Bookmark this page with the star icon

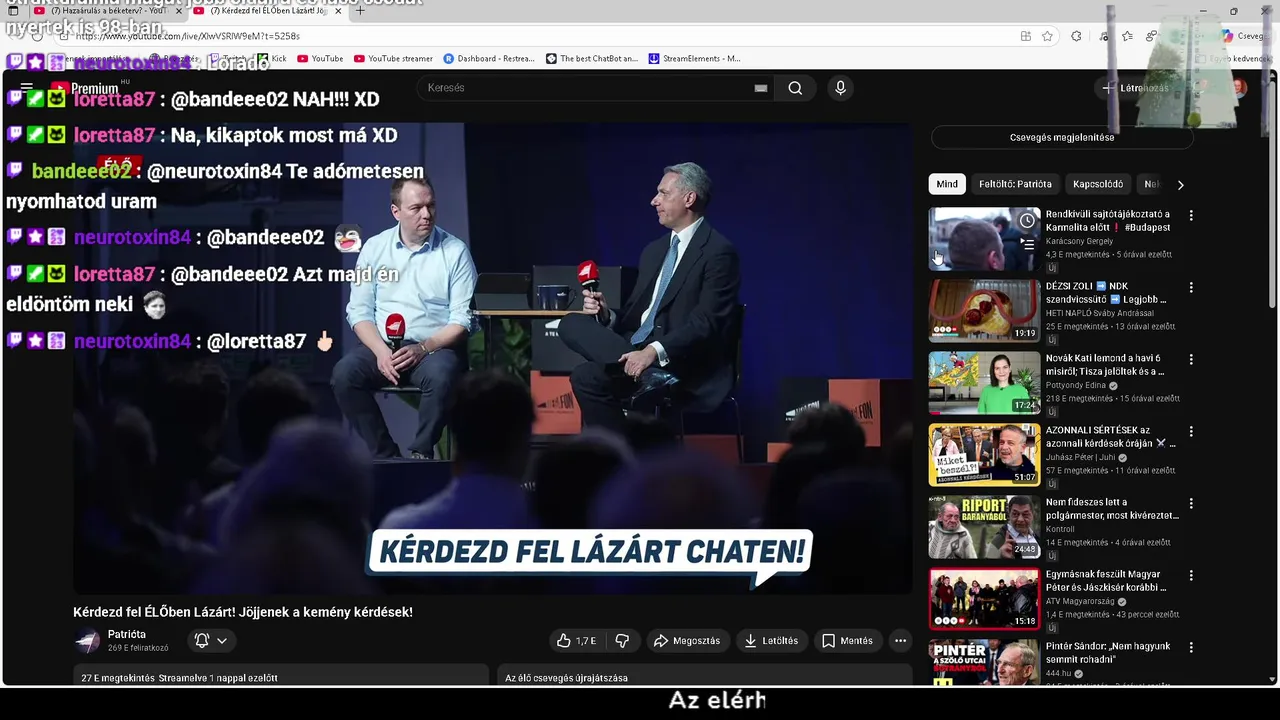[x=1047, y=36]
